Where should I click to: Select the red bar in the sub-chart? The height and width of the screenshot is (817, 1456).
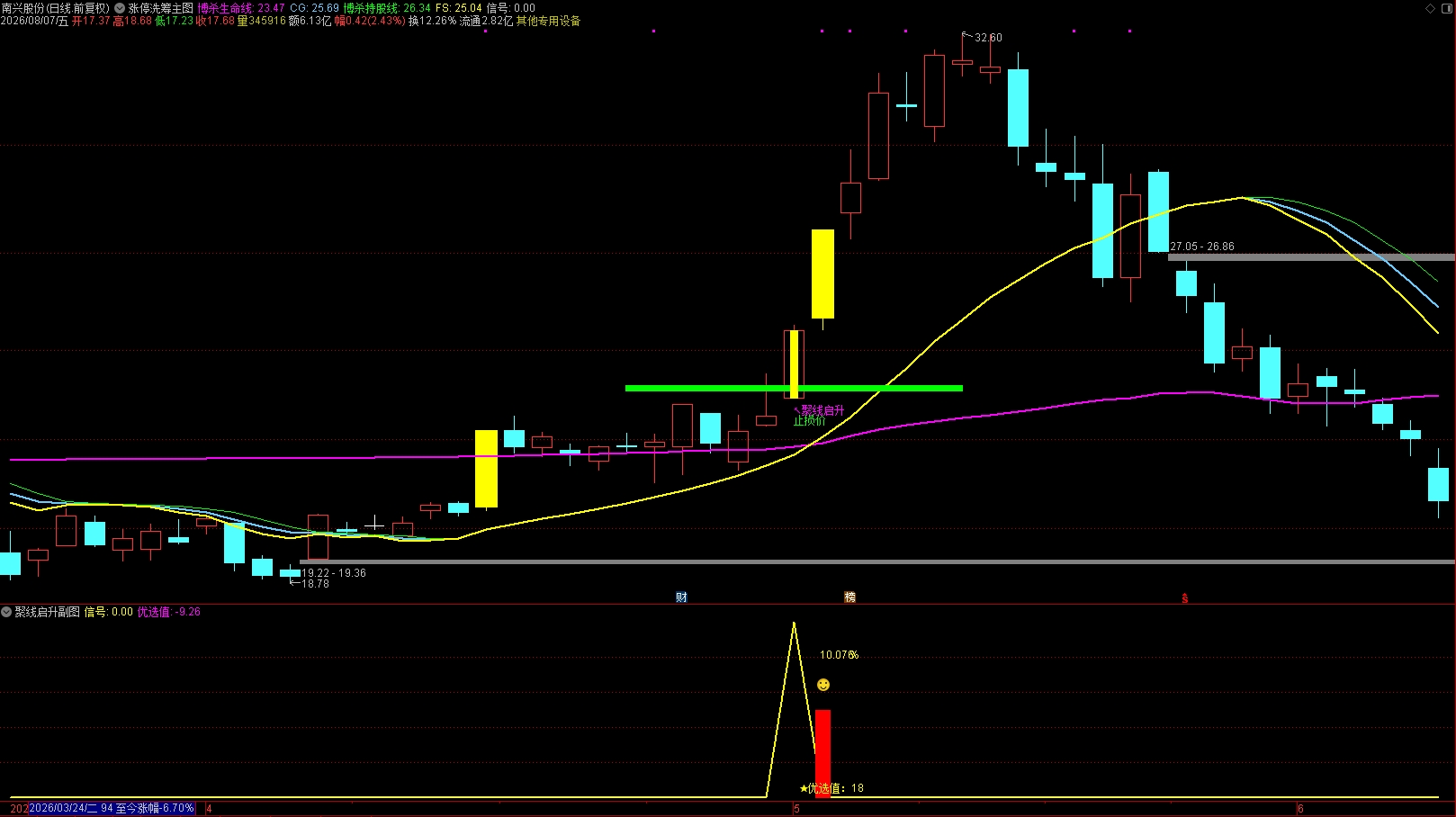coord(823,753)
